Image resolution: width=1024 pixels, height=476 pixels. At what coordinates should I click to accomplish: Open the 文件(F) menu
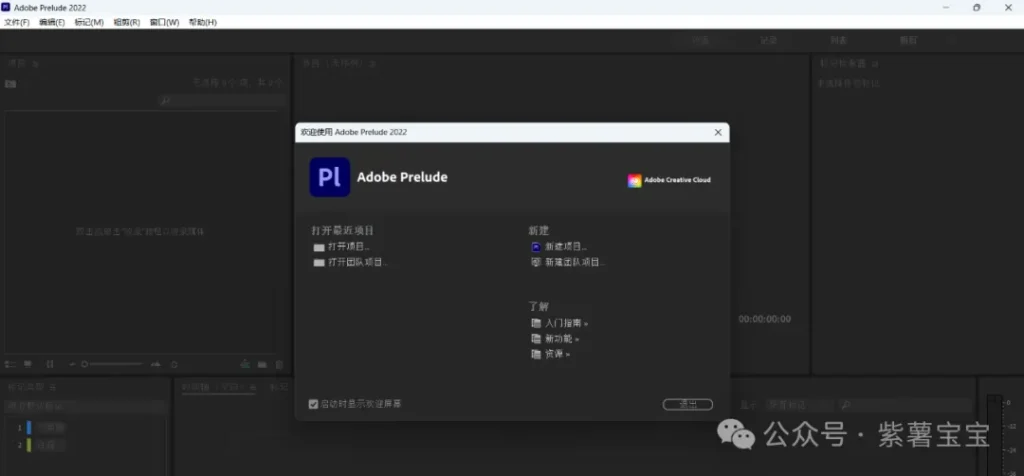17,22
